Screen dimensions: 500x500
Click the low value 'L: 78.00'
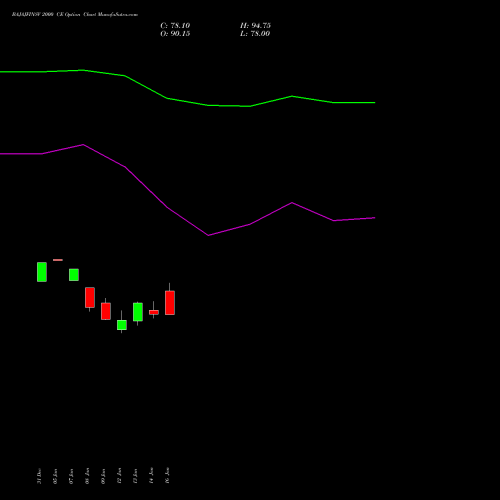click(255, 34)
